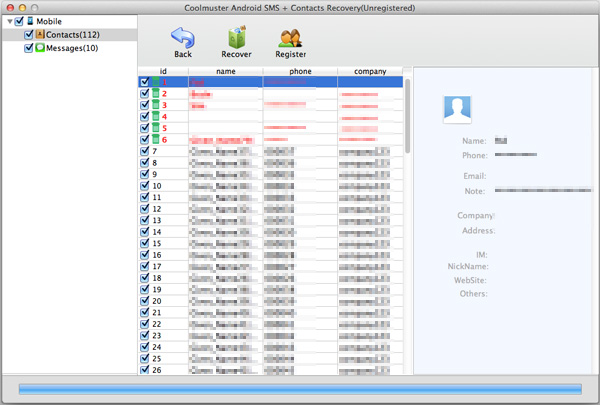600x405 pixels.
Task: Click the deleted trash icon on row 3
Action: pos(156,105)
